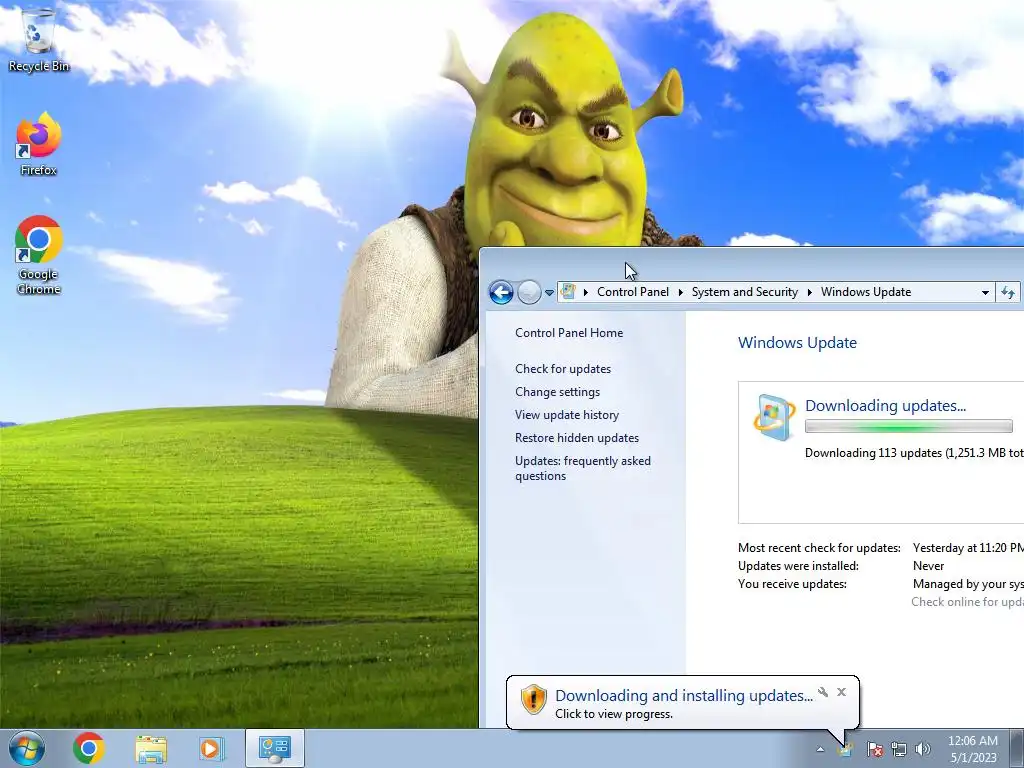The width and height of the screenshot is (1024, 768).
Task: Open Restore hidden updates
Action: [577, 438]
